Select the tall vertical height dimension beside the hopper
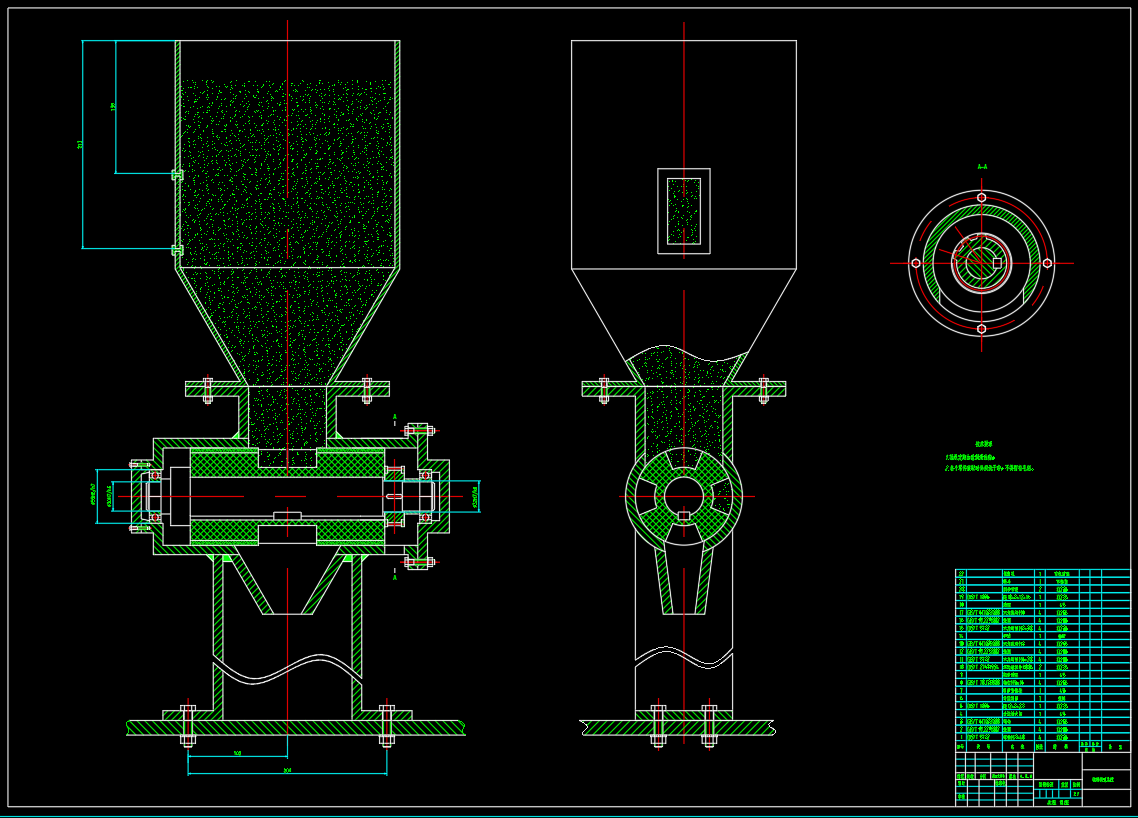 pos(82,145)
